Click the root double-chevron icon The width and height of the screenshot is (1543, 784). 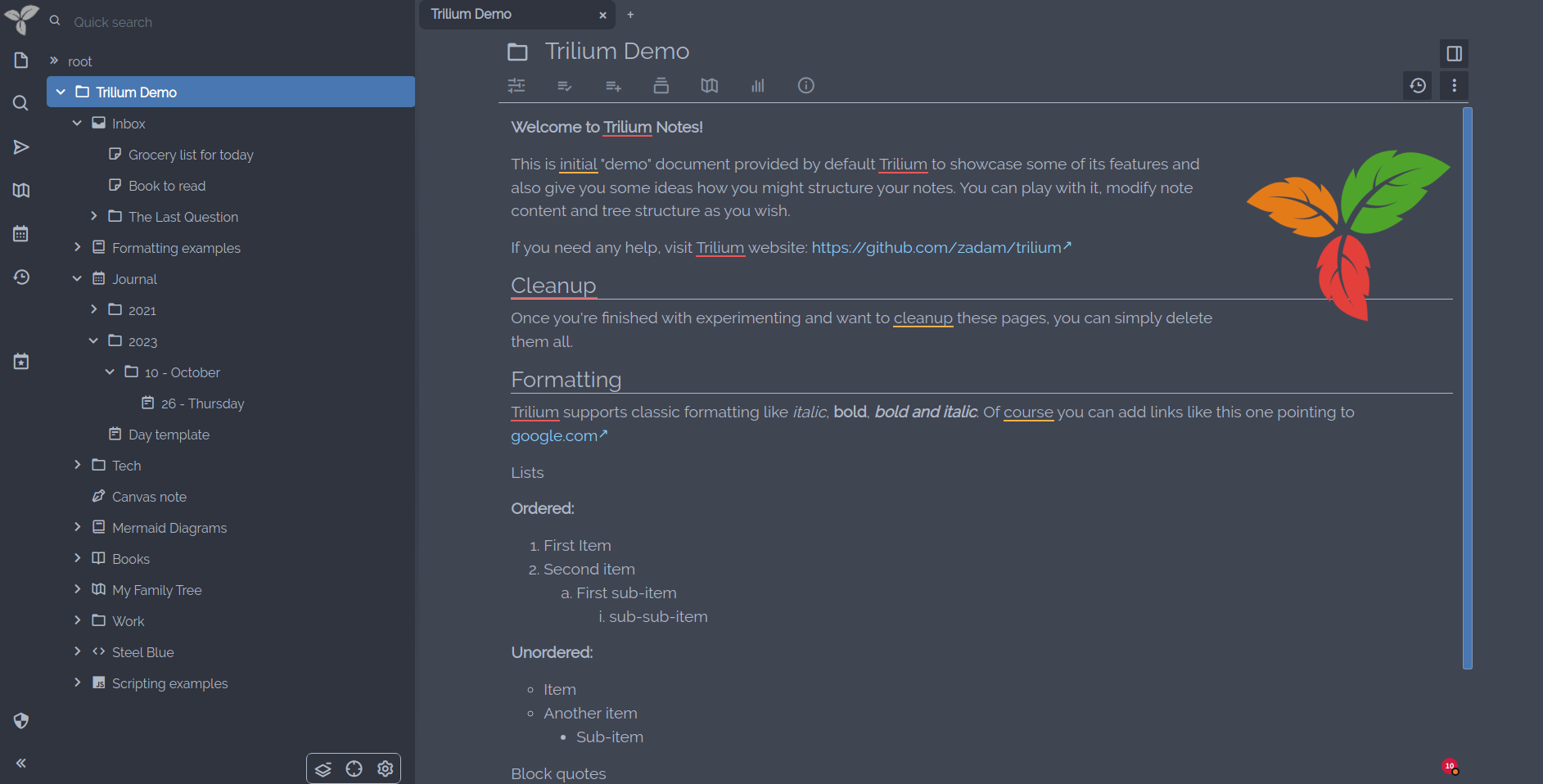tap(54, 61)
